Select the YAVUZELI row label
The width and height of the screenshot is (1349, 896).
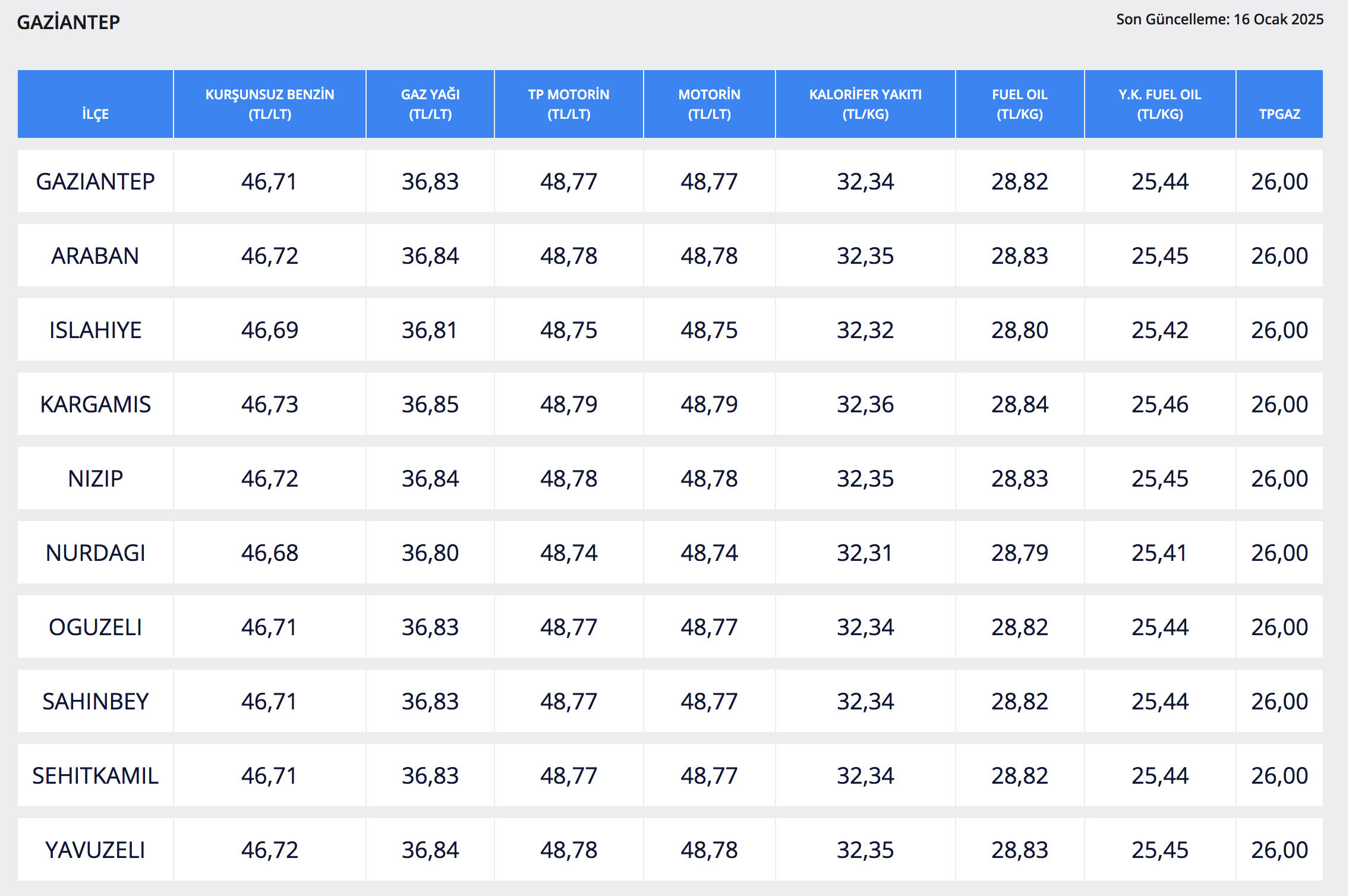click(x=95, y=850)
